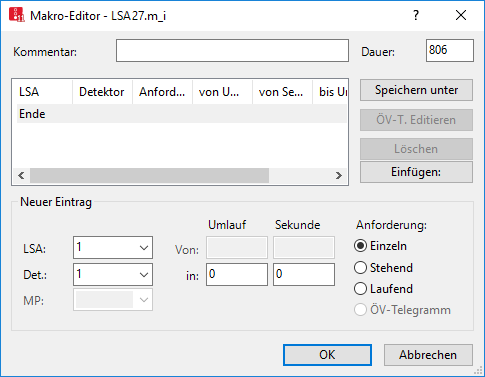Cancel with the Abbrechen button

point(428,355)
